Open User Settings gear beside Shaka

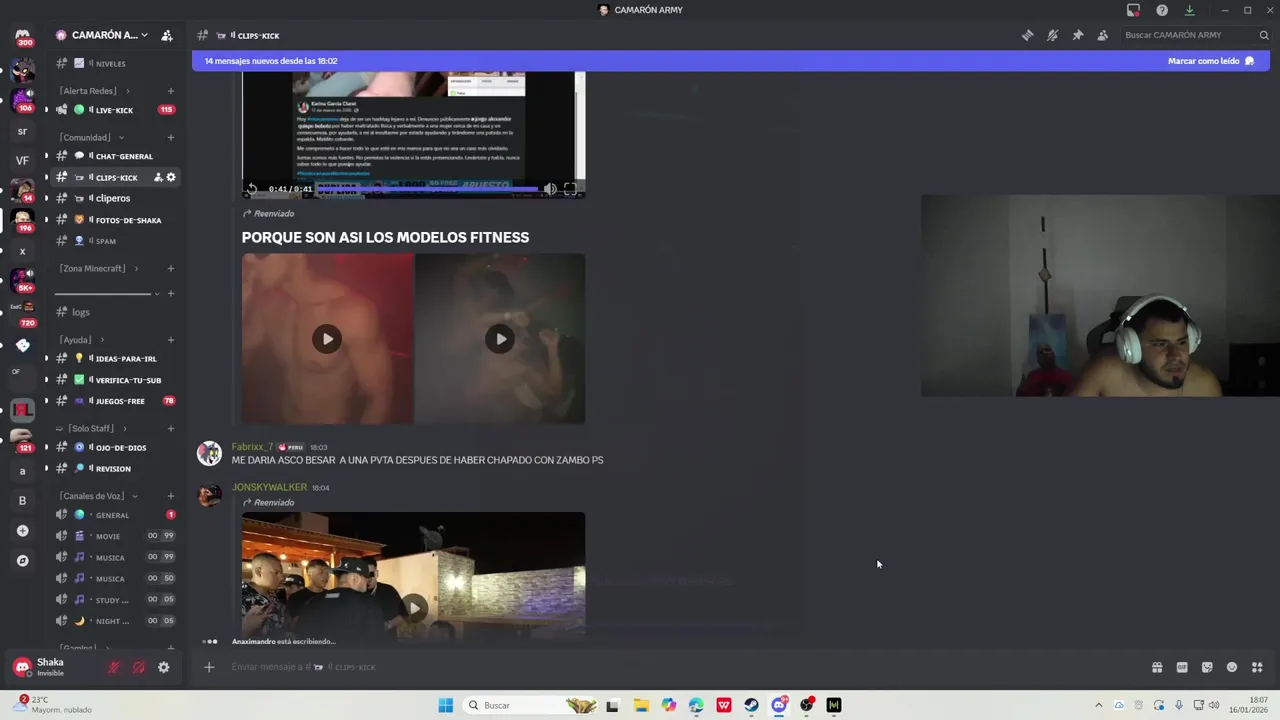click(x=164, y=667)
